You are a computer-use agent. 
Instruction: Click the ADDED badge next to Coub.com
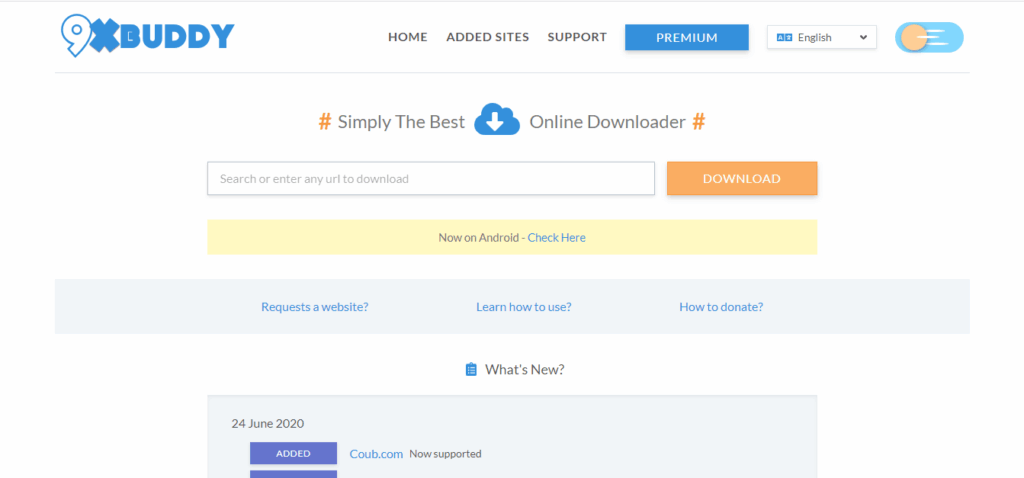coord(293,453)
